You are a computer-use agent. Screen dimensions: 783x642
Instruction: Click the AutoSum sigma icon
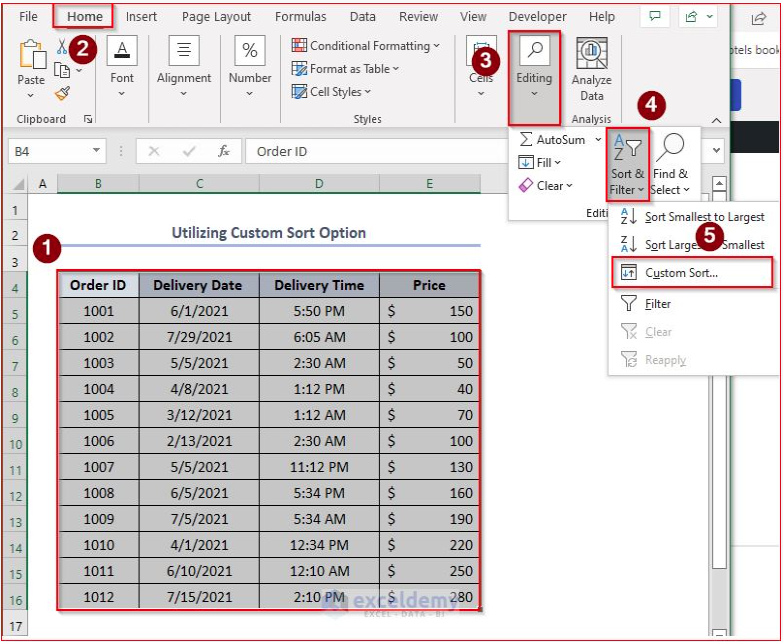(526, 140)
